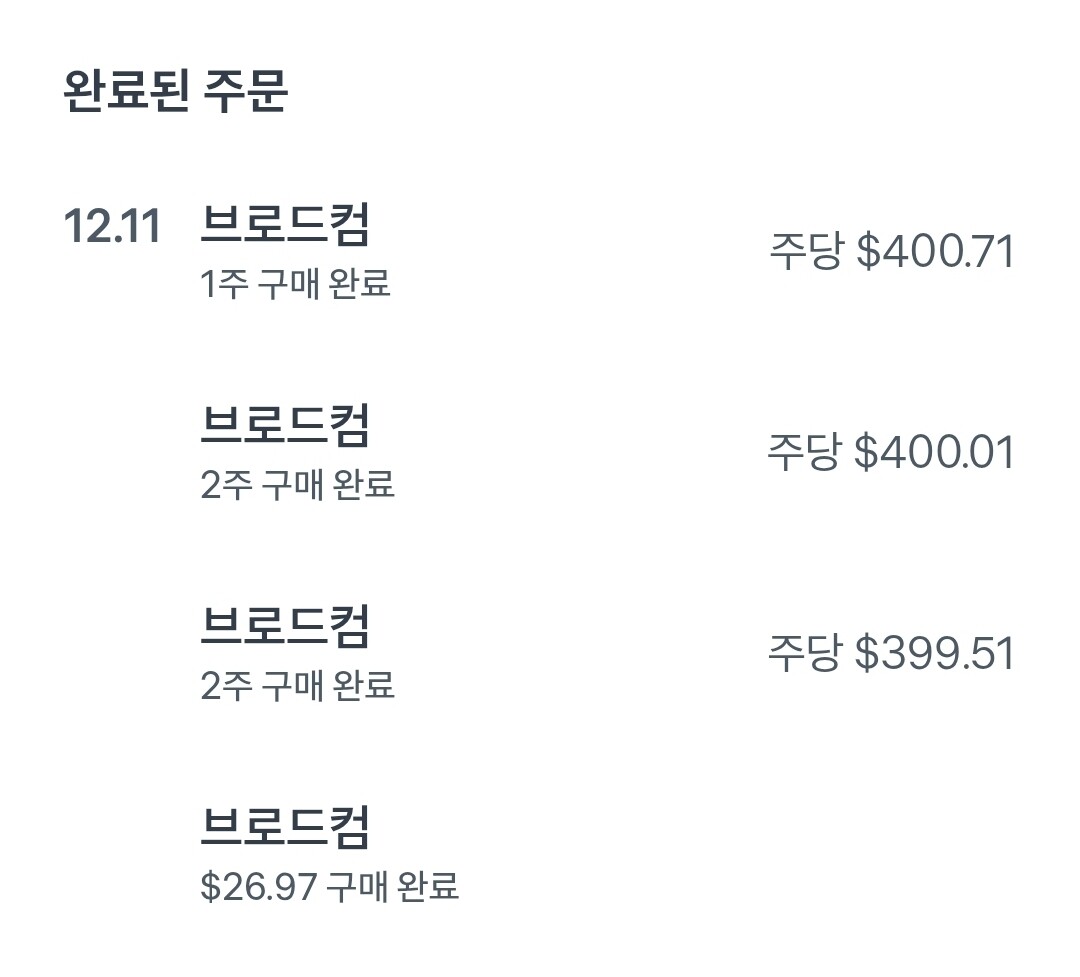Viewport: 1080px width, 977px height.
Task: Open the 브로드컴 order priced at $399.51
Action: click(285, 626)
